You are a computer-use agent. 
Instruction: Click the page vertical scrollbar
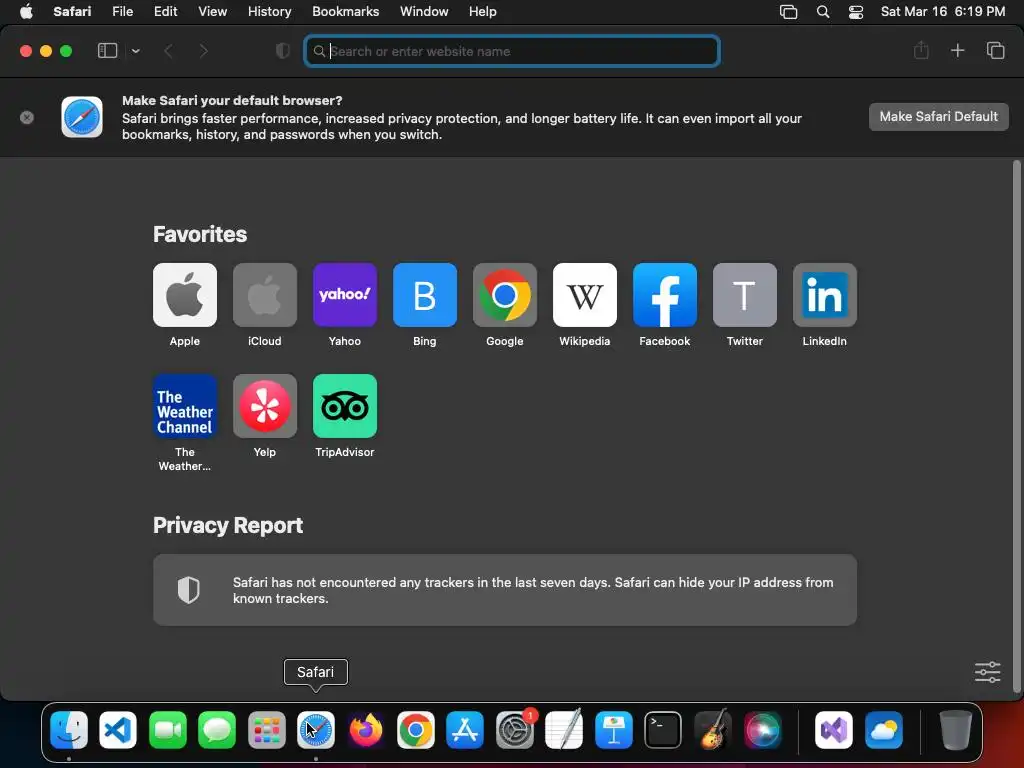(1016, 426)
